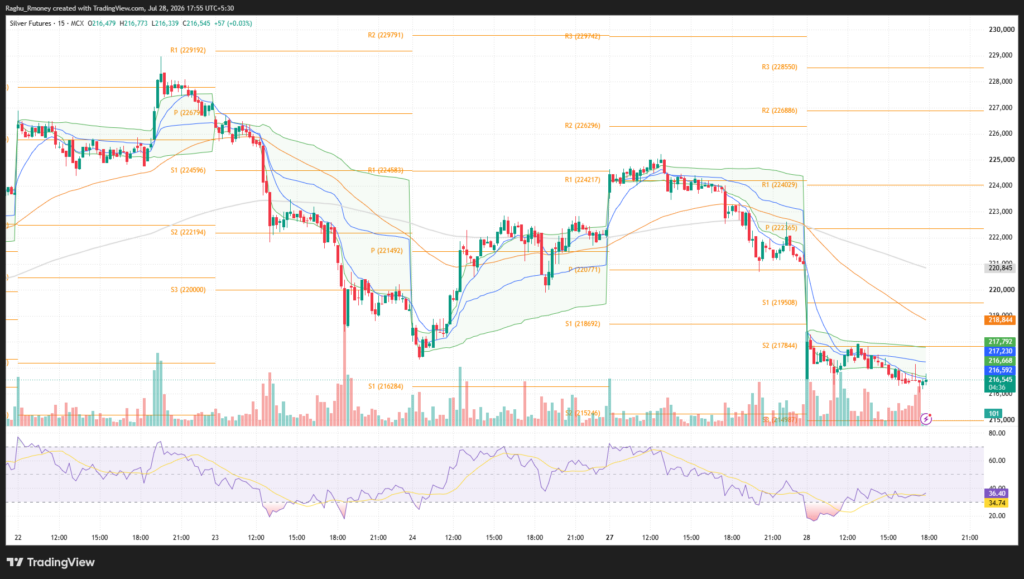Viewport: 1024px width, 579px height.
Task: Click the green 216,668 price tag
Action: [x=1000, y=361]
